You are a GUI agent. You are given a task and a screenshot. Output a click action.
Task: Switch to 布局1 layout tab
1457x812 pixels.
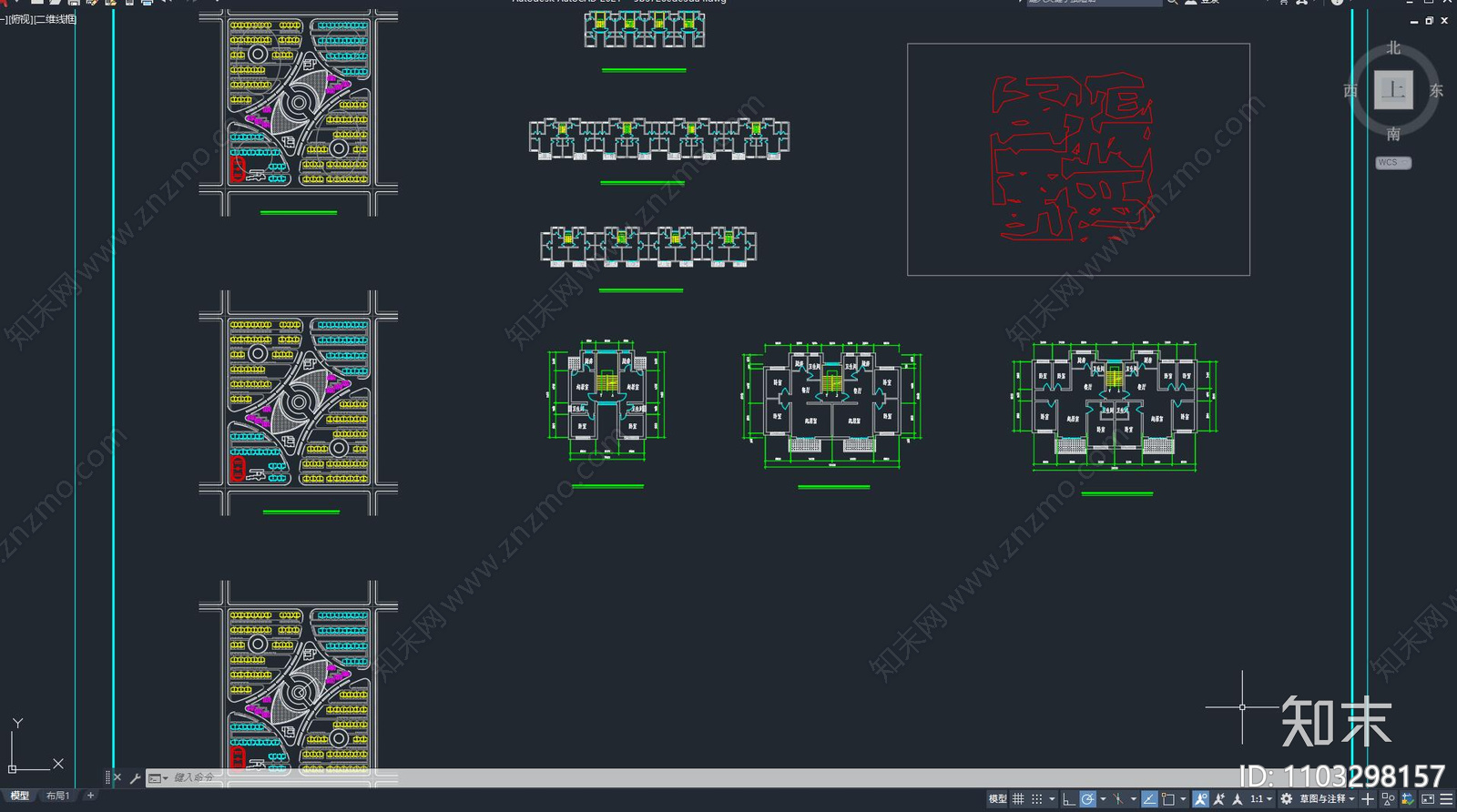57,796
